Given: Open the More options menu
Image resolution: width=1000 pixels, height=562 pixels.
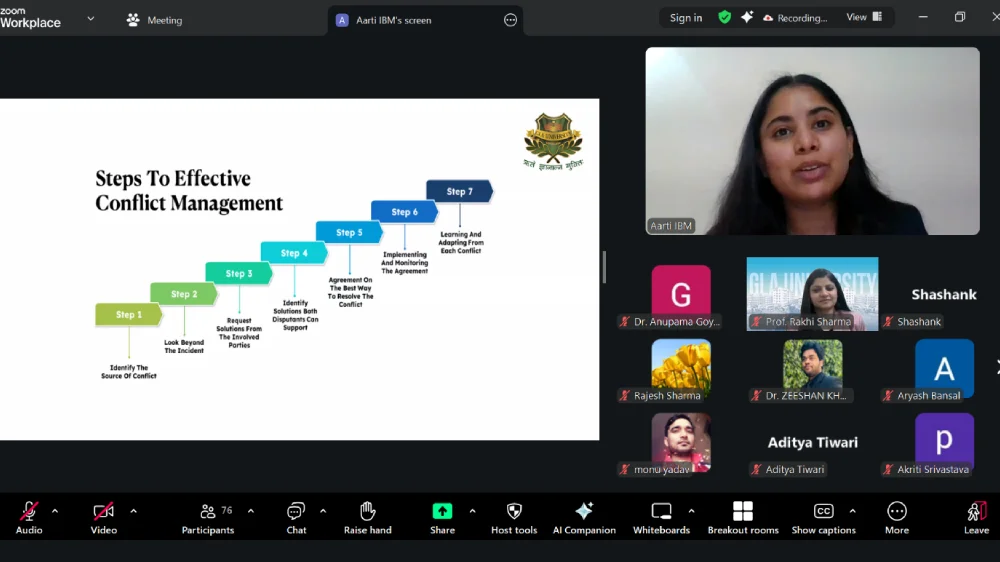Looking at the screenshot, I should pyautogui.click(x=897, y=512).
